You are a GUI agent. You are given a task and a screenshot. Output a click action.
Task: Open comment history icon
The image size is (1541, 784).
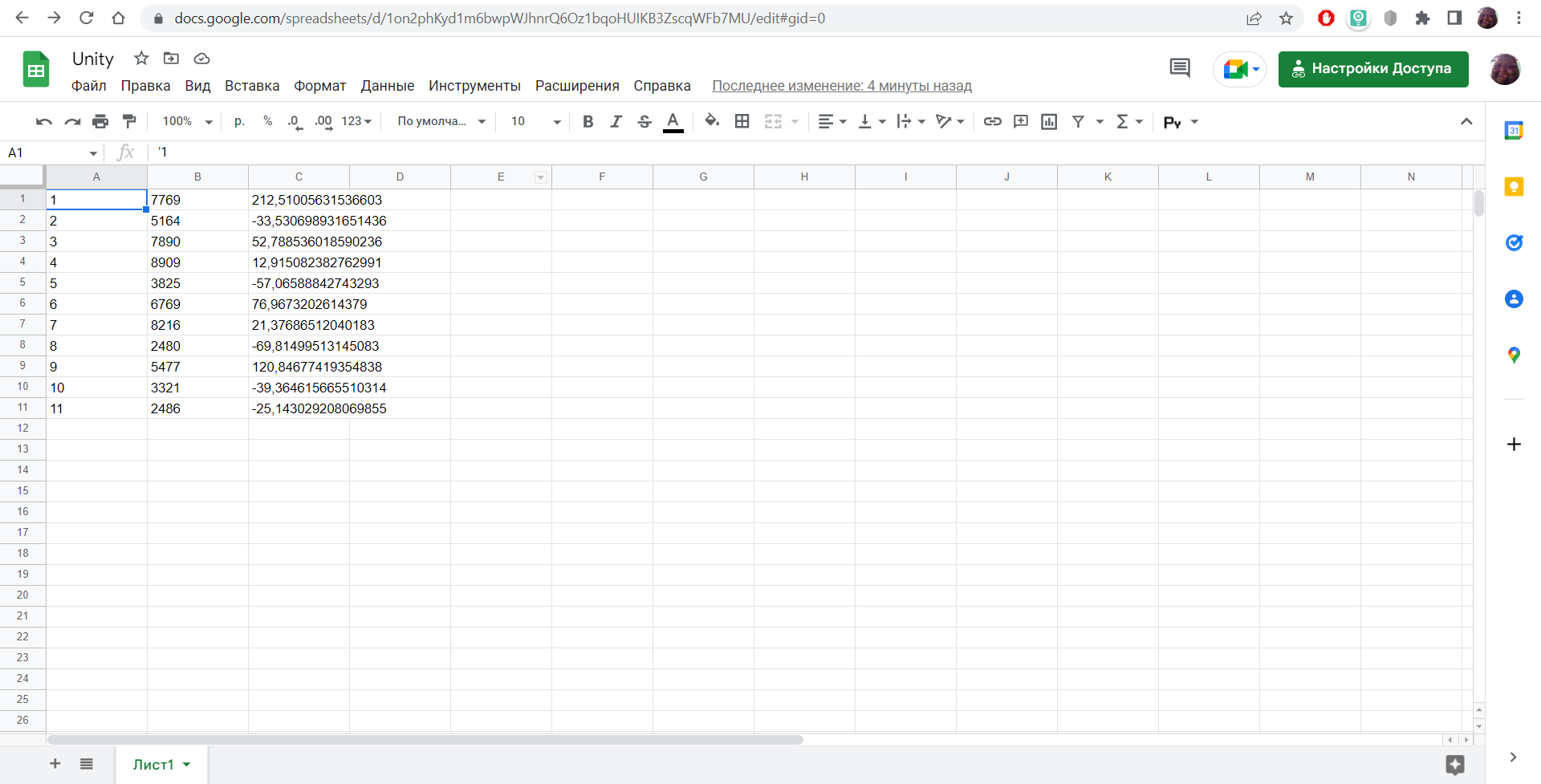(x=1180, y=69)
